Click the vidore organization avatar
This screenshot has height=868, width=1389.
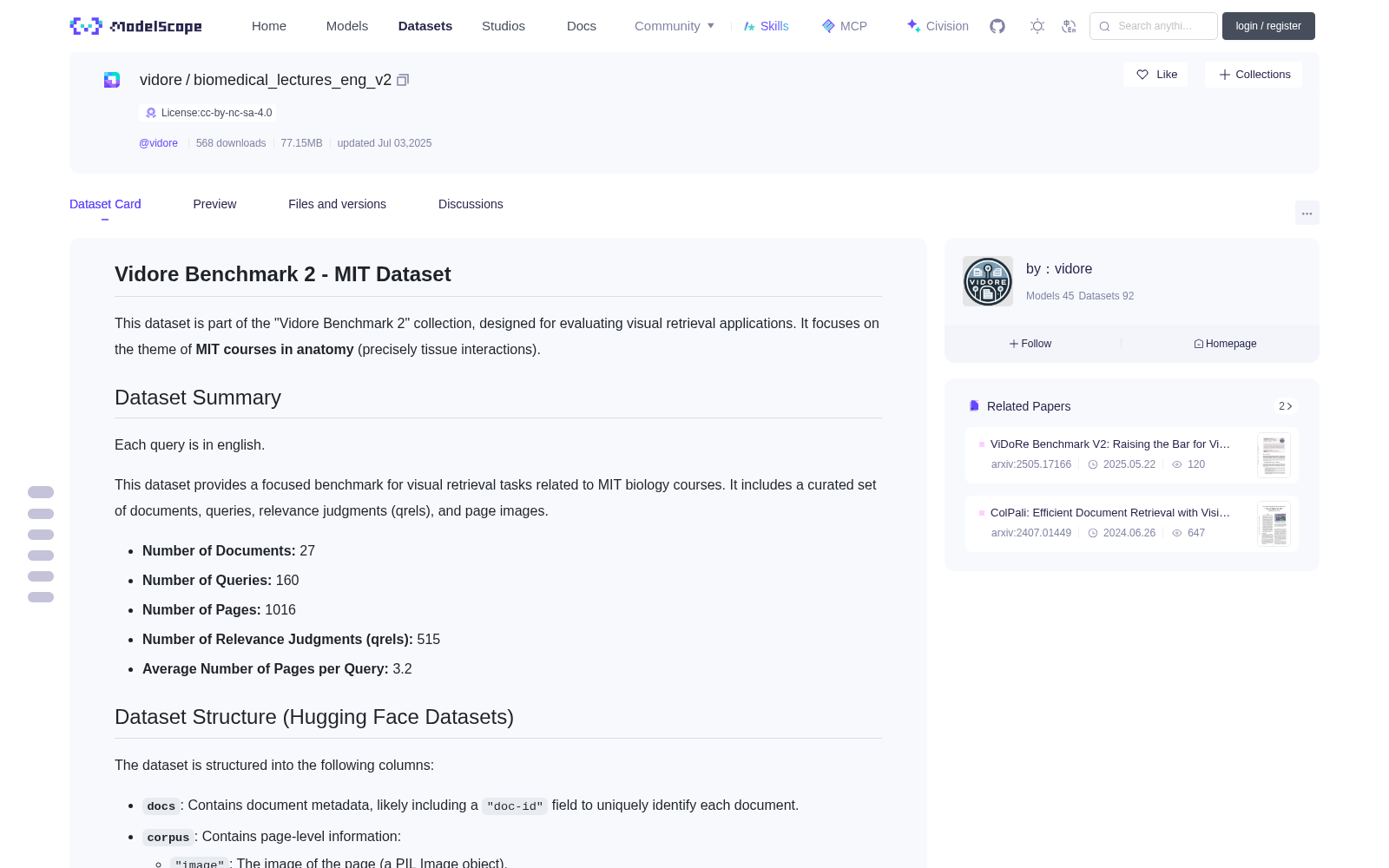[x=988, y=281]
